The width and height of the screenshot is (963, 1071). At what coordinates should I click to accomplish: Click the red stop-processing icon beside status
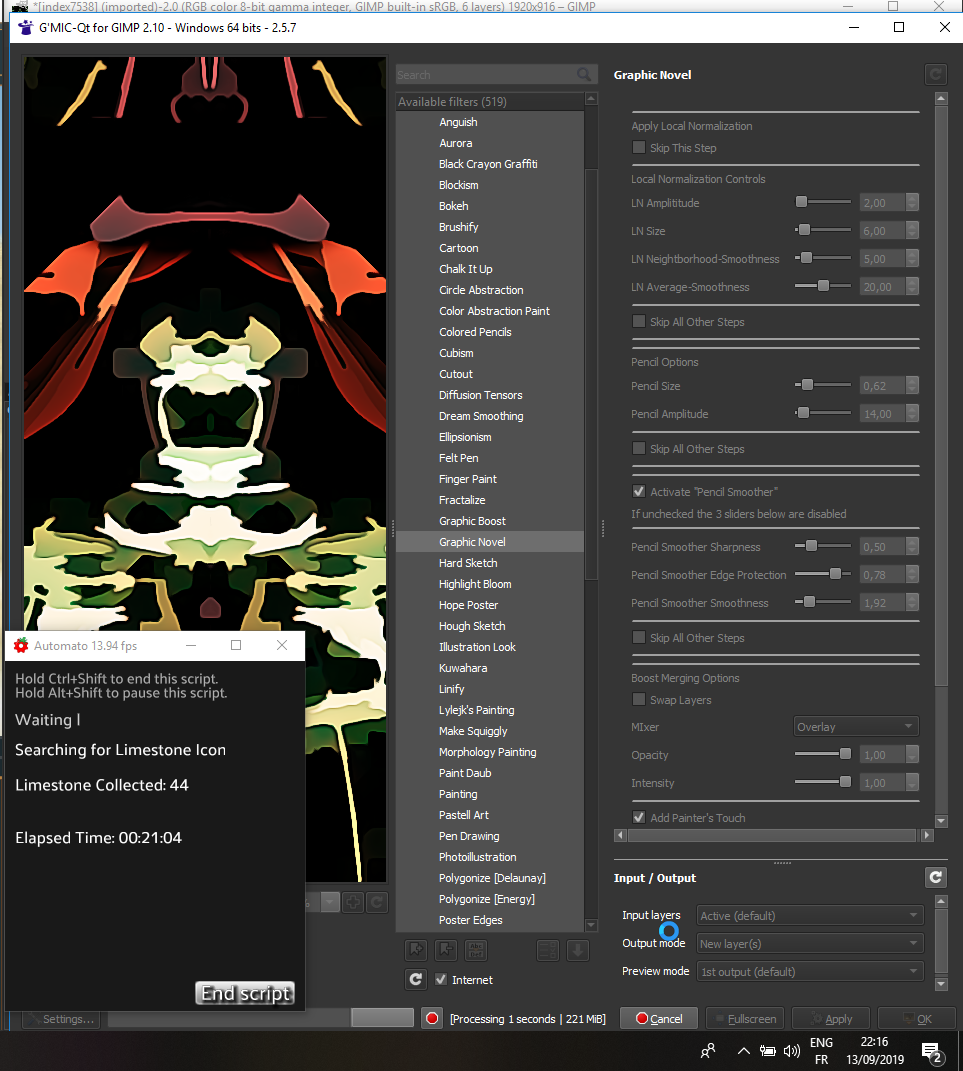coord(432,1018)
